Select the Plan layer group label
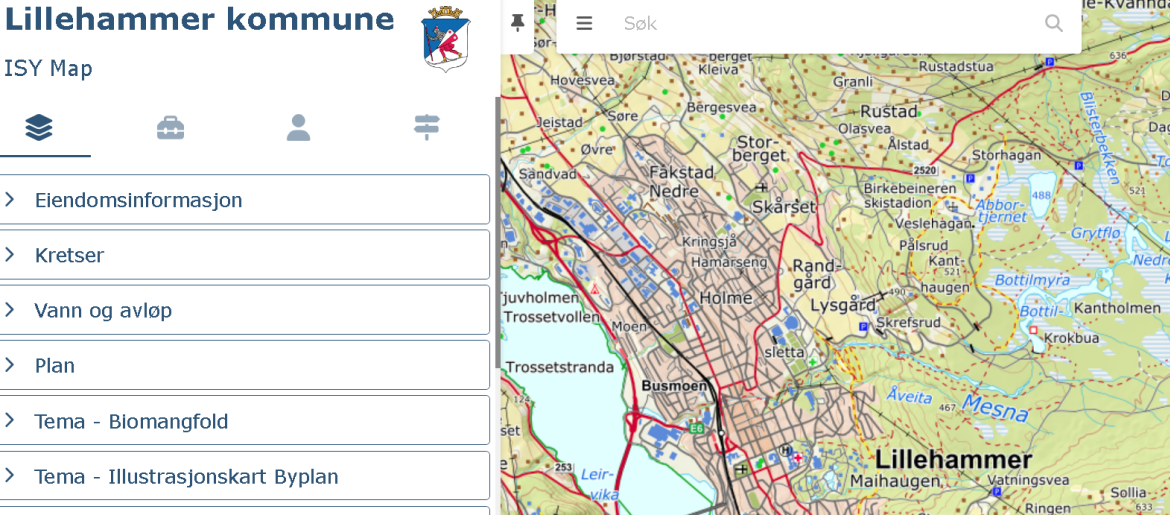 pyautogui.click(x=54, y=366)
